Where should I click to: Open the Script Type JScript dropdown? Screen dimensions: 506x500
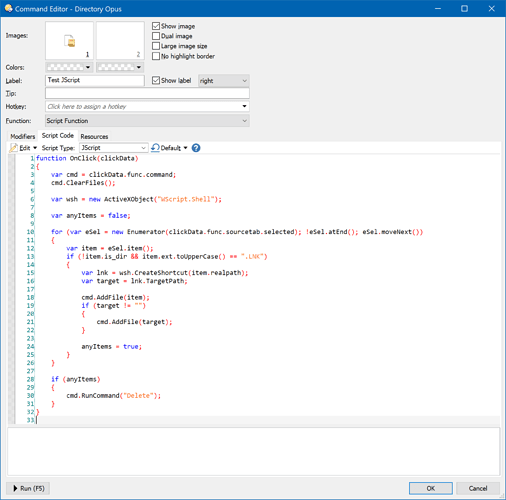click(113, 148)
